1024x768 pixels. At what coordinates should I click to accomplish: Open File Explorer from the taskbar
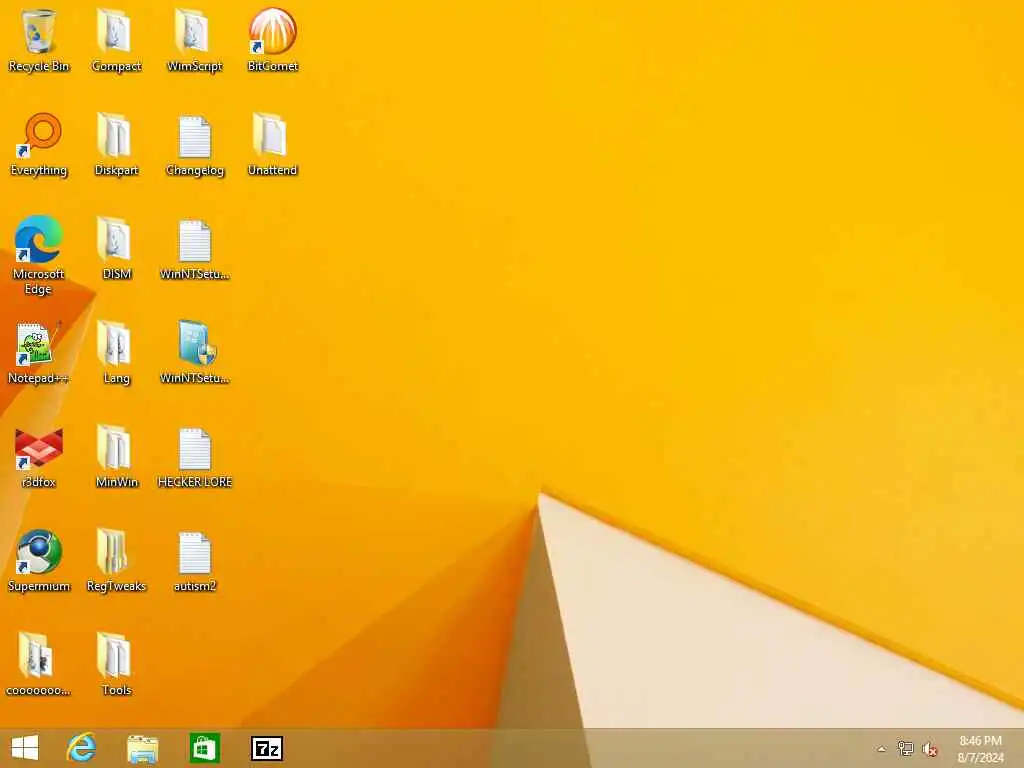(x=142, y=749)
